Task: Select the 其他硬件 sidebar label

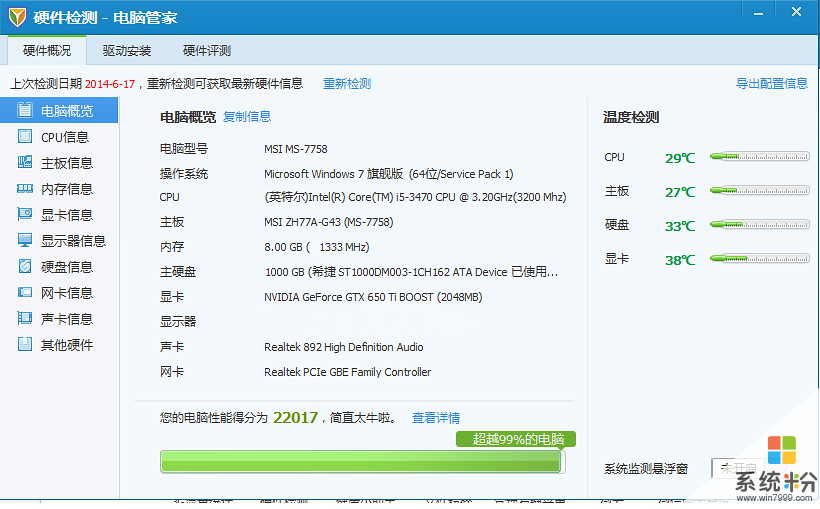Action: click(67, 345)
